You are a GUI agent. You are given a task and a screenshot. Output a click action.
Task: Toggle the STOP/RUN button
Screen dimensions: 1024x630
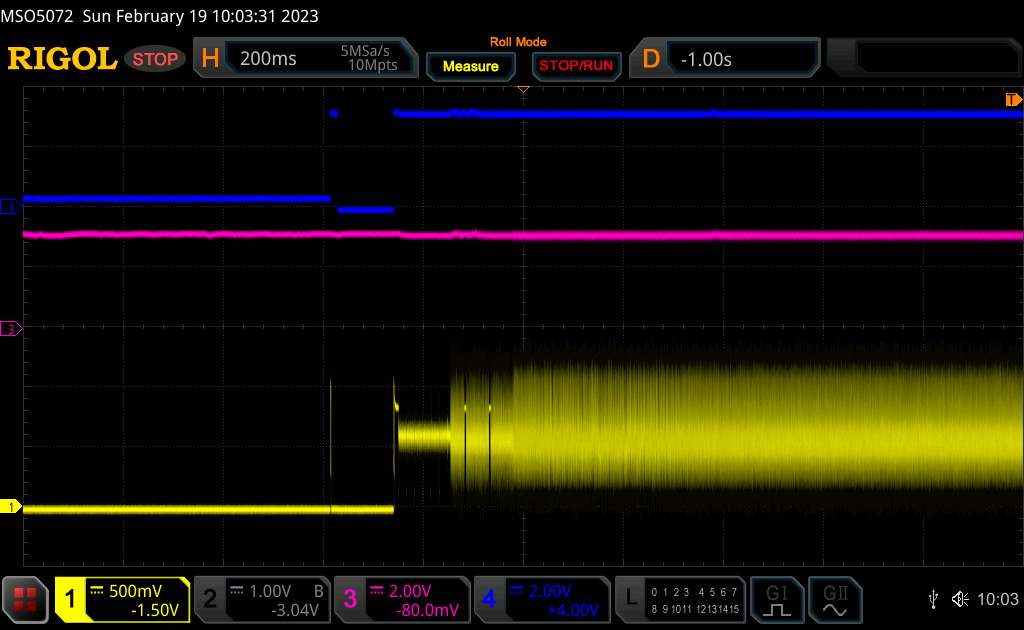(576, 66)
